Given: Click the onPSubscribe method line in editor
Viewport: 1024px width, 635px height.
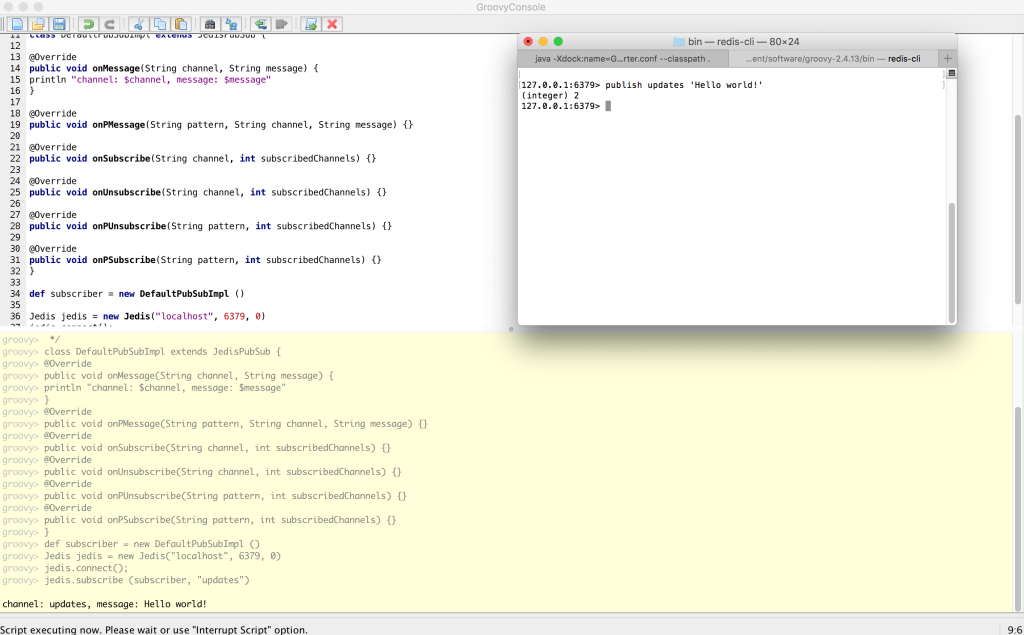Looking at the screenshot, I should (x=205, y=260).
